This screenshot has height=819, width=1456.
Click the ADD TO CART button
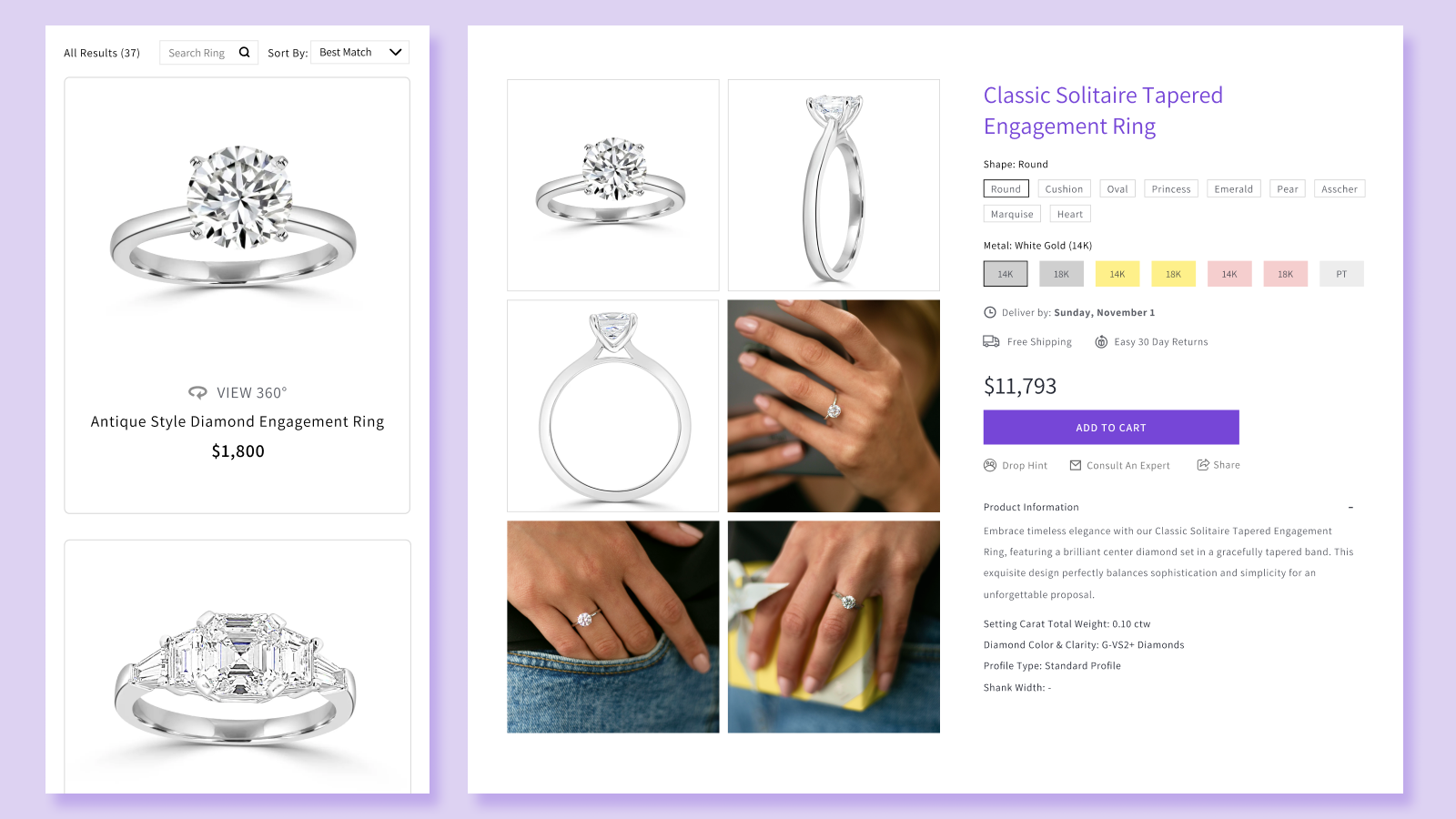coord(1110,427)
